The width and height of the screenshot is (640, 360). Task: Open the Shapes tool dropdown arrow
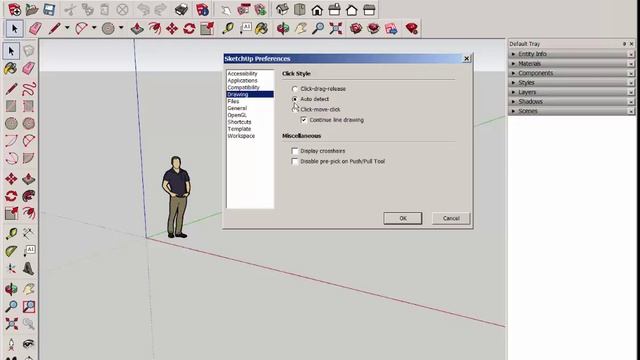121,28
